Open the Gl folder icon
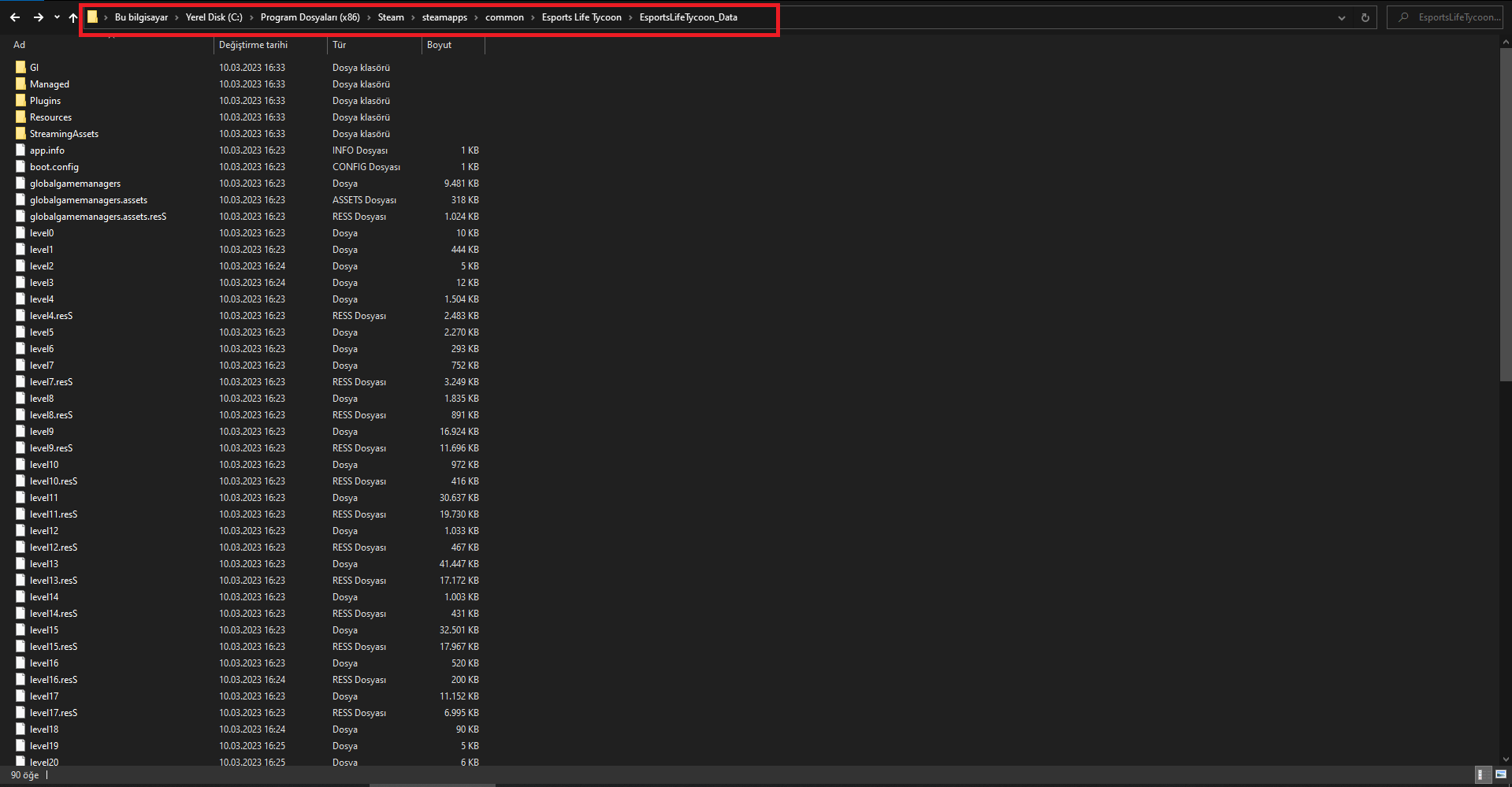1512x787 pixels. (20, 67)
